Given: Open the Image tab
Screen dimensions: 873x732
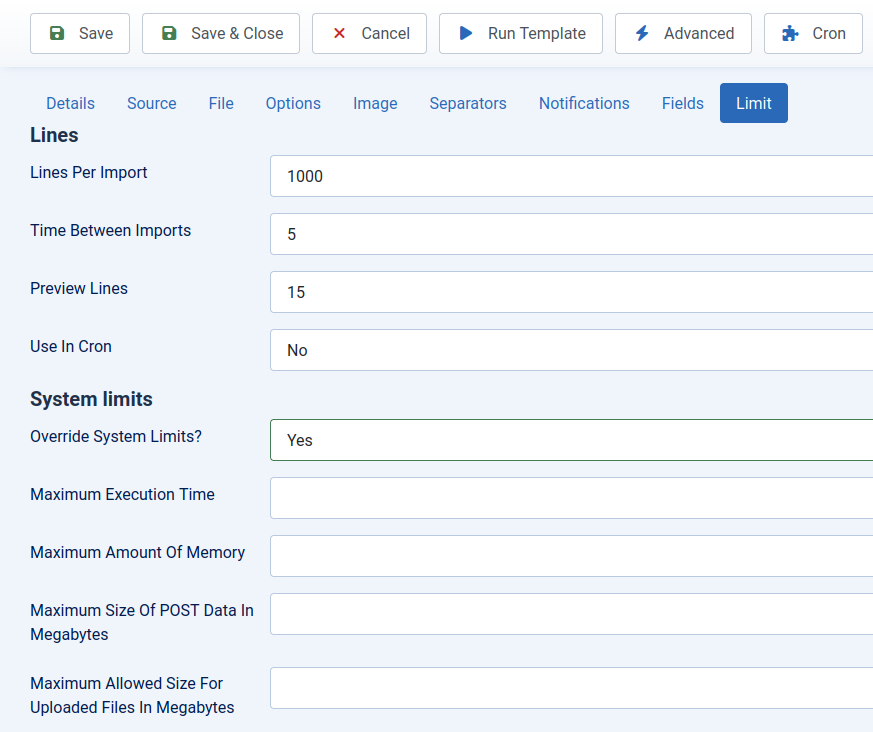Looking at the screenshot, I should pyautogui.click(x=375, y=103).
